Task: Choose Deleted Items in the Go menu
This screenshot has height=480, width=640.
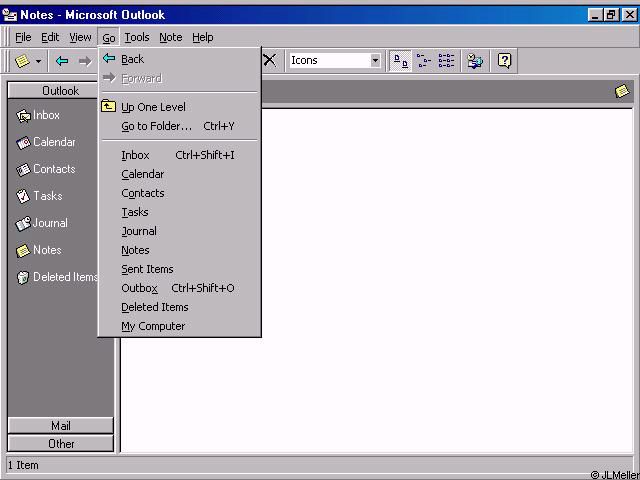Action: pos(179,307)
